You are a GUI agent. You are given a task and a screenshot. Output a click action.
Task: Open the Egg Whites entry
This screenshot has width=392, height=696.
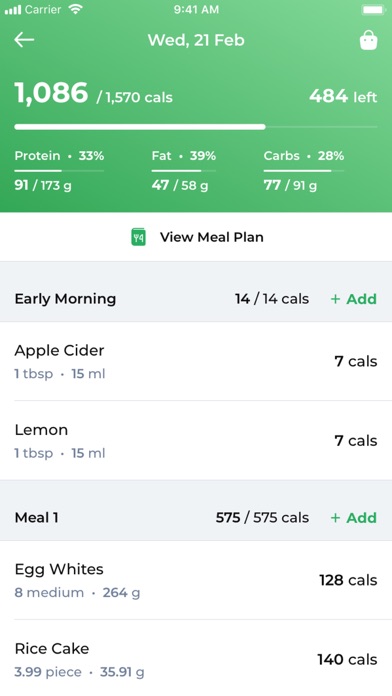[196, 580]
